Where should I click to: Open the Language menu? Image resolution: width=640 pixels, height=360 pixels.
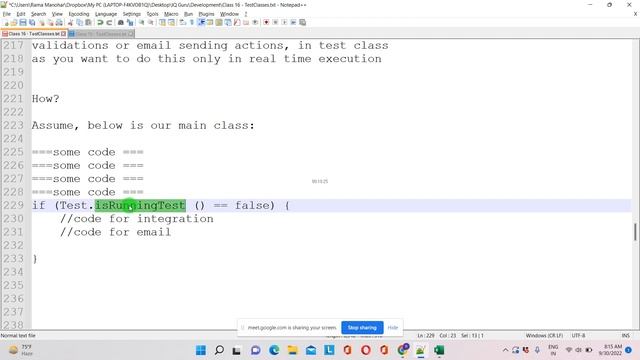pyautogui.click(x=106, y=14)
